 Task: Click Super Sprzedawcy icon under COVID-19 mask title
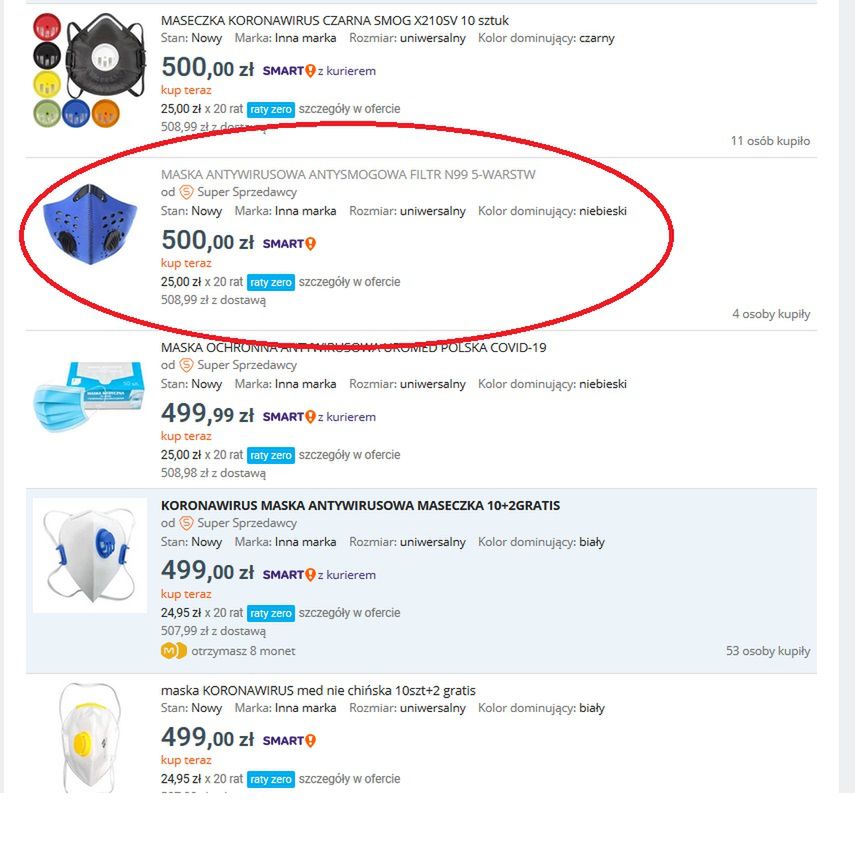coord(187,365)
